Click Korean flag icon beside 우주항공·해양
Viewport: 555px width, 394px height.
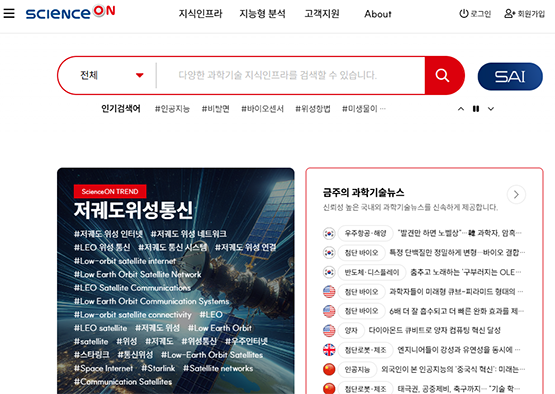tap(329, 233)
